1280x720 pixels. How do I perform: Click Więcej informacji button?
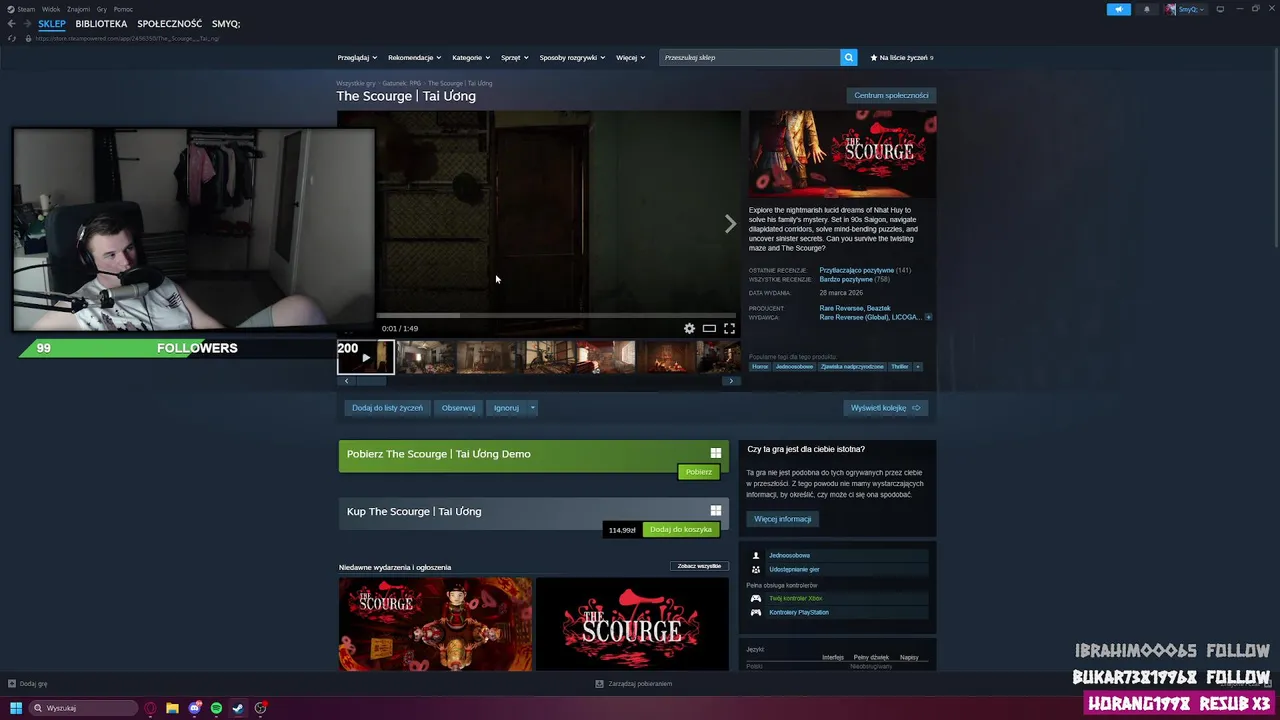pos(783,519)
